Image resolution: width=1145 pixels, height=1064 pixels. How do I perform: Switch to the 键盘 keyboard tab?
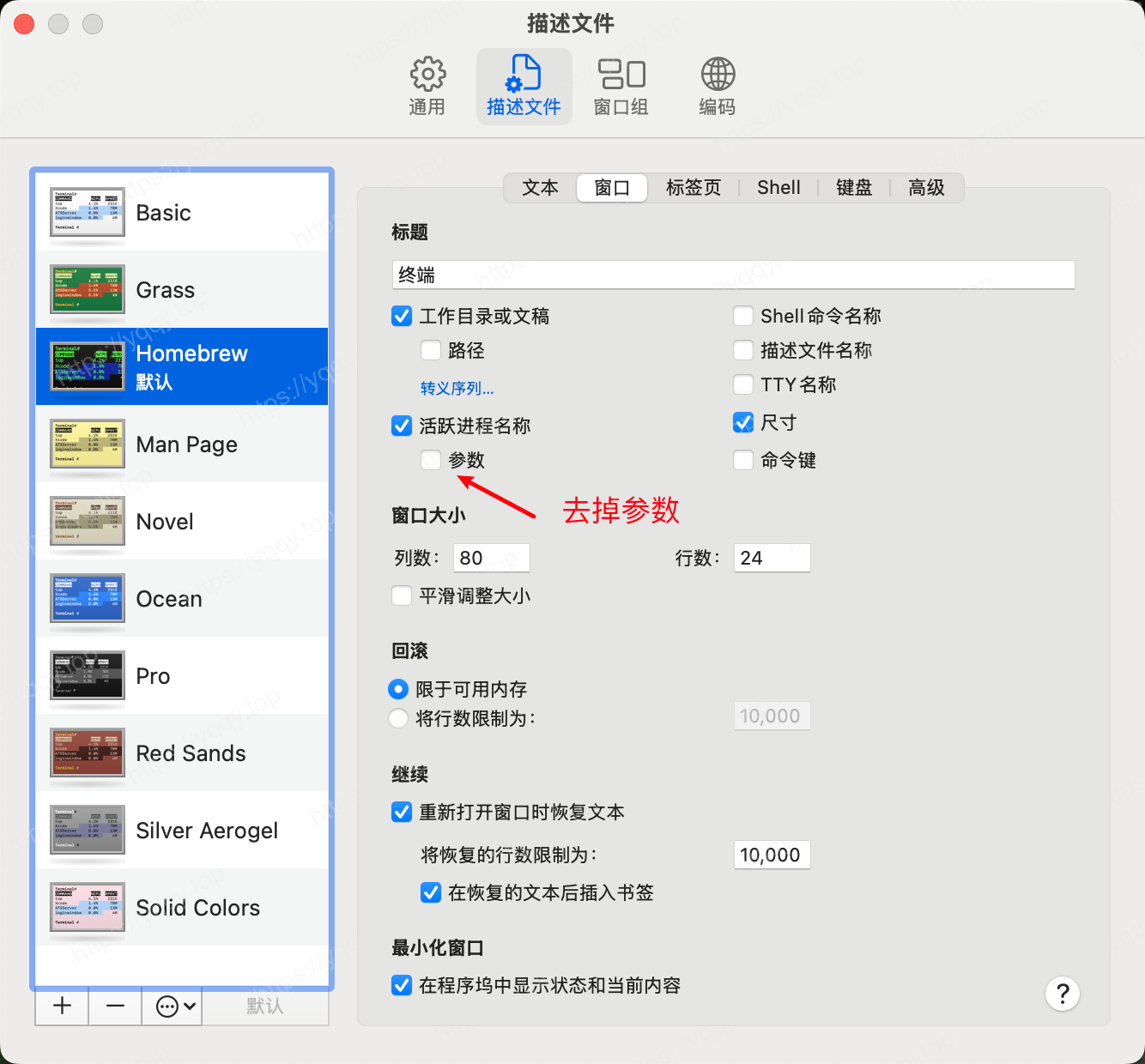pyautogui.click(x=854, y=188)
